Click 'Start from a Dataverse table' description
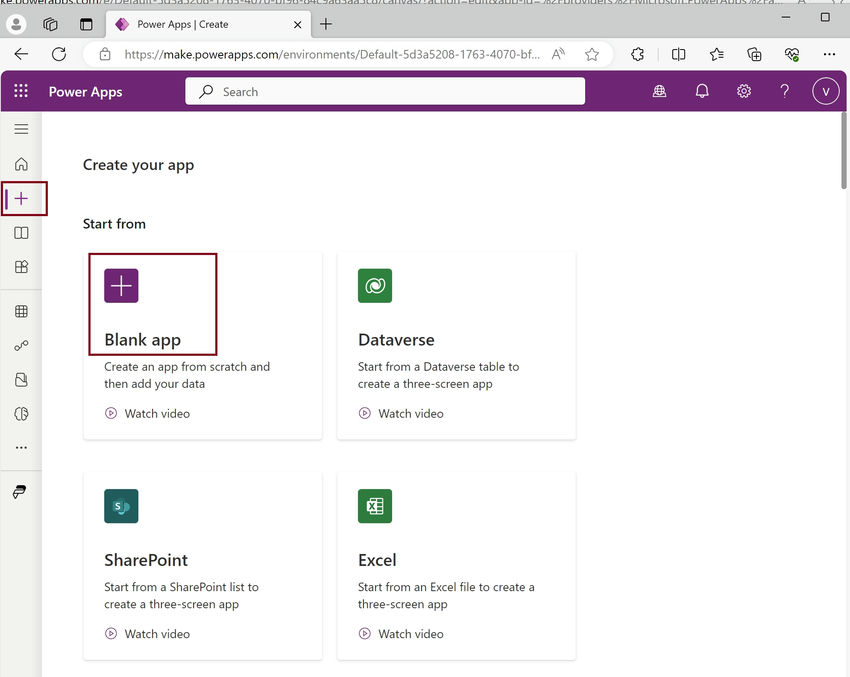 (x=439, y=375)
